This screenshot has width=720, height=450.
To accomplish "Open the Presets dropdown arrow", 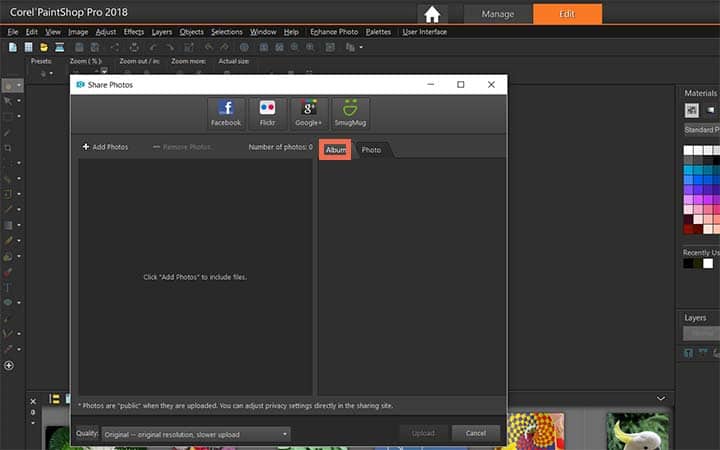I will pyautogui.click(x=51, y=73).
